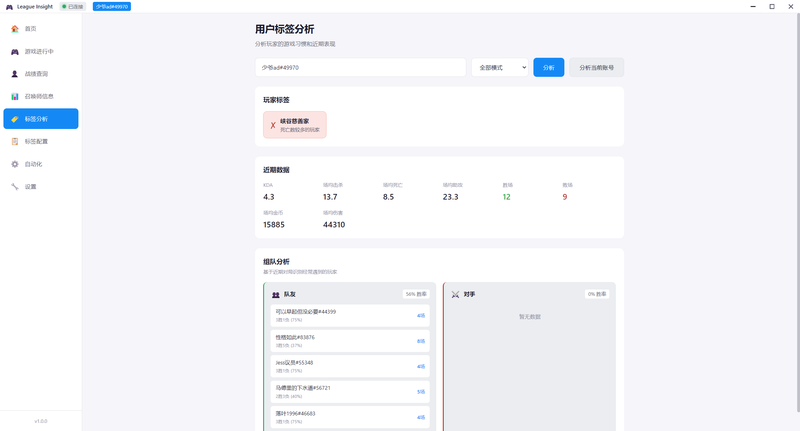Click the wrench icon for 设置
Image resolution: width=800 pixels, height=431 pixels.
click(x=15, y=187)
